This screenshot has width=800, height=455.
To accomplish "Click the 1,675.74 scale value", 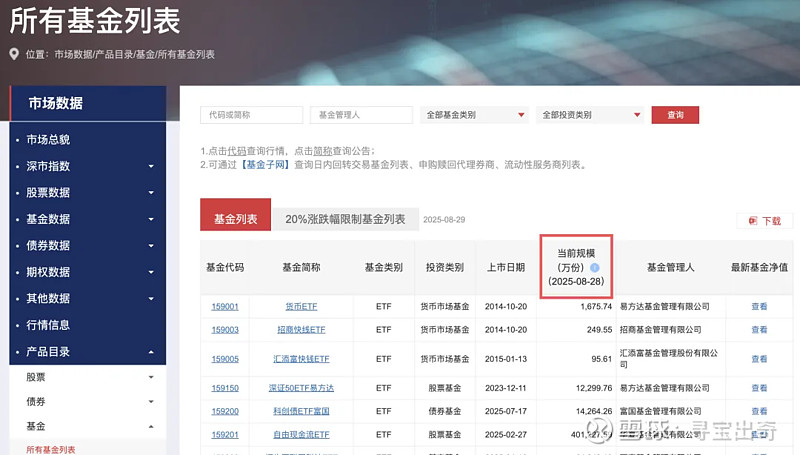I will pos(596,307).
